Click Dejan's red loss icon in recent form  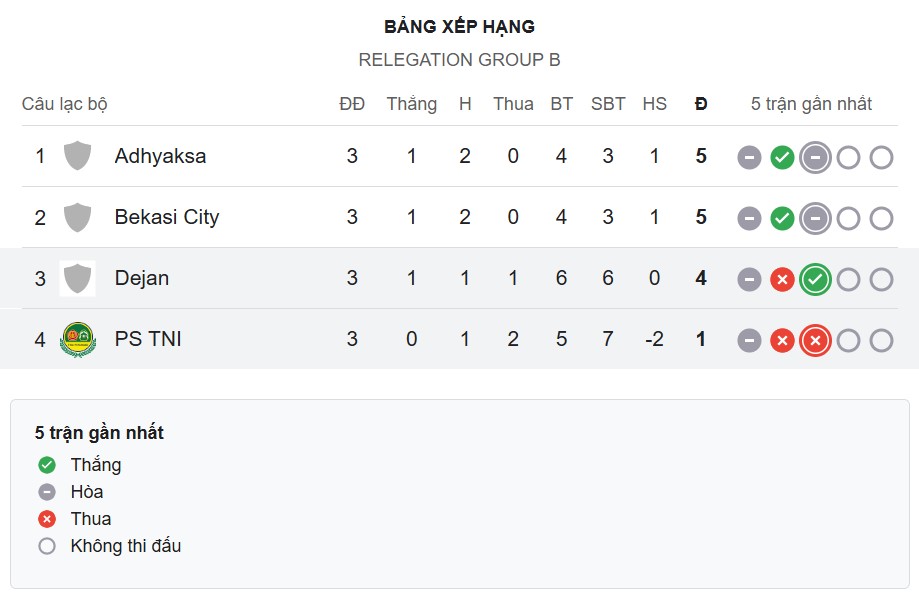781,279
